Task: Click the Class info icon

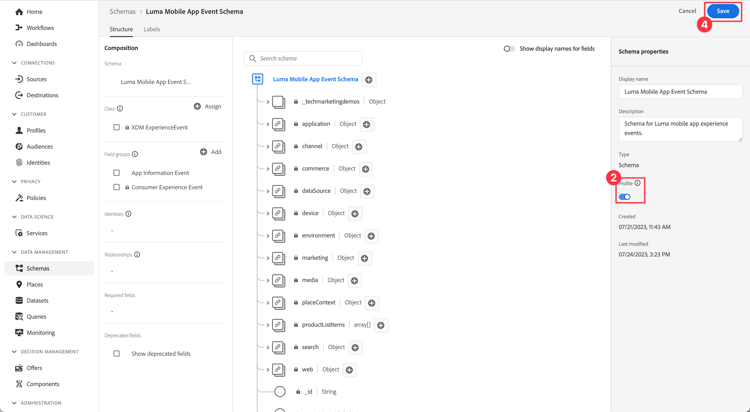Action: (120, 109)
